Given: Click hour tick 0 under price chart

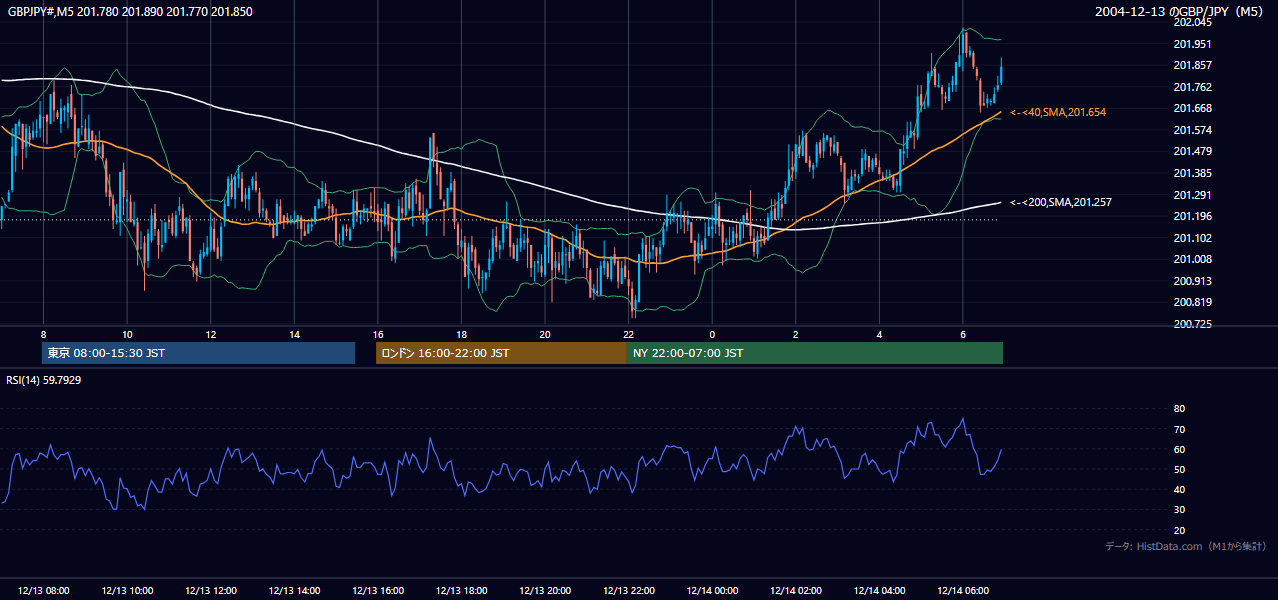Looking at the screenshot, I should 712,334.
